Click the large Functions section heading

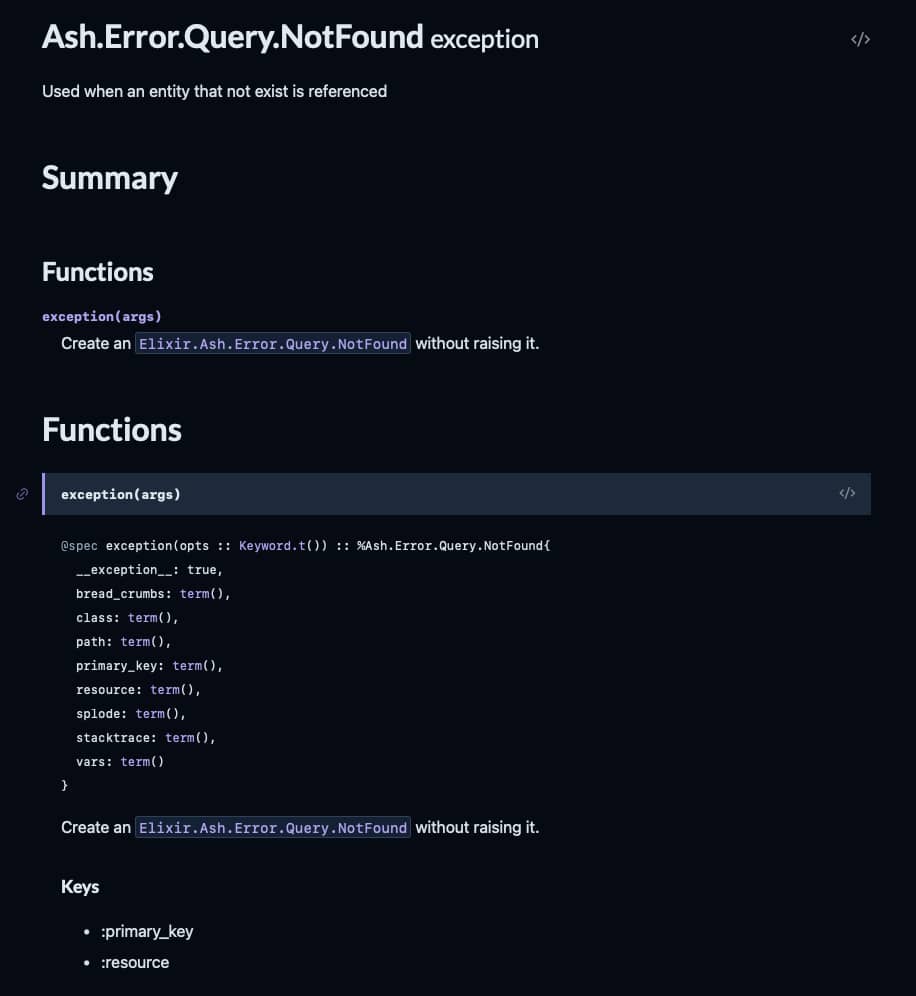(x=112, y=430)
